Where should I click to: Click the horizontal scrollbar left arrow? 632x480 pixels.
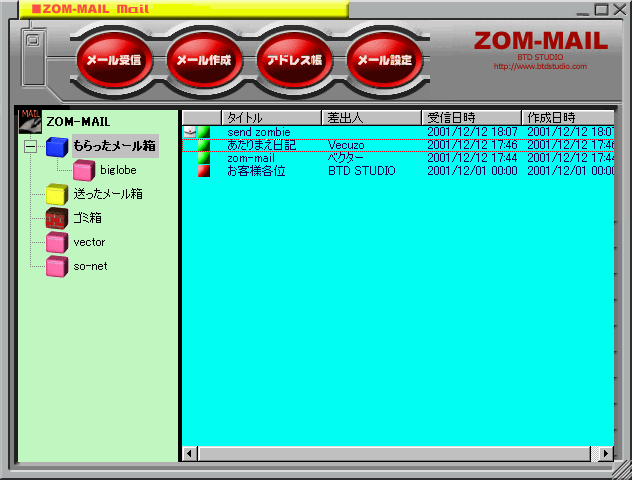pos(189,454)
